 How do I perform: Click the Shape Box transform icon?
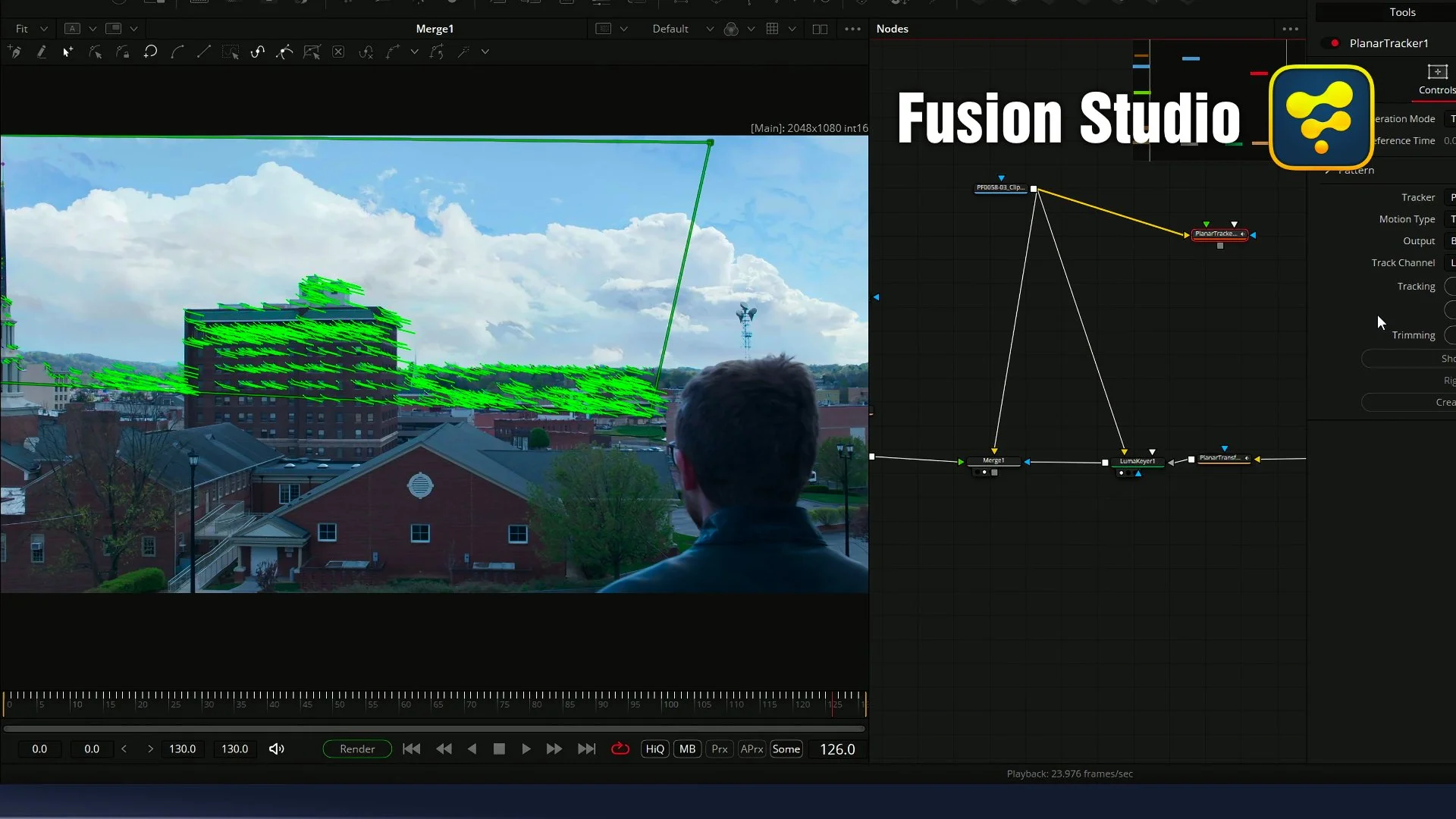point(312,52)
